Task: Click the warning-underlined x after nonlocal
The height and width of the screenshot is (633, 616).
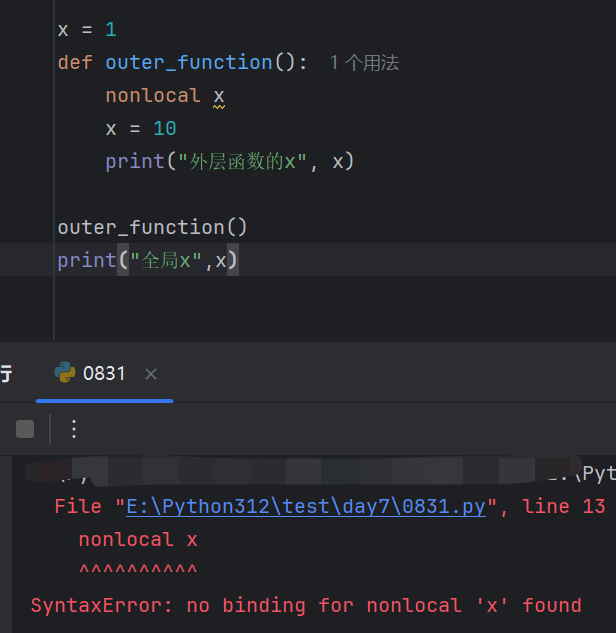Action: 219,97
